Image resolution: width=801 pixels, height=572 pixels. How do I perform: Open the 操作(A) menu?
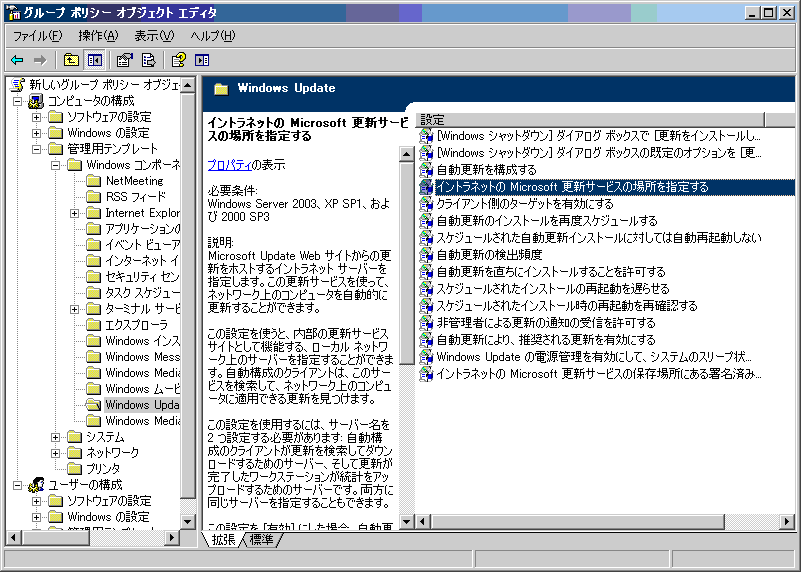(98, 36)
